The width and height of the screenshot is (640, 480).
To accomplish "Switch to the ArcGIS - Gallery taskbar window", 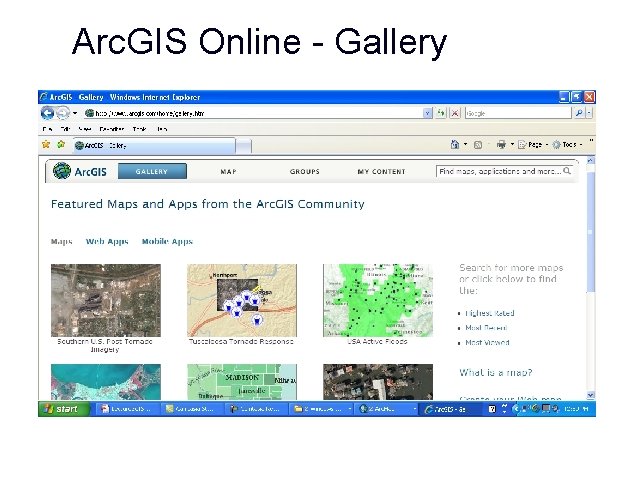I will [449, 409].
